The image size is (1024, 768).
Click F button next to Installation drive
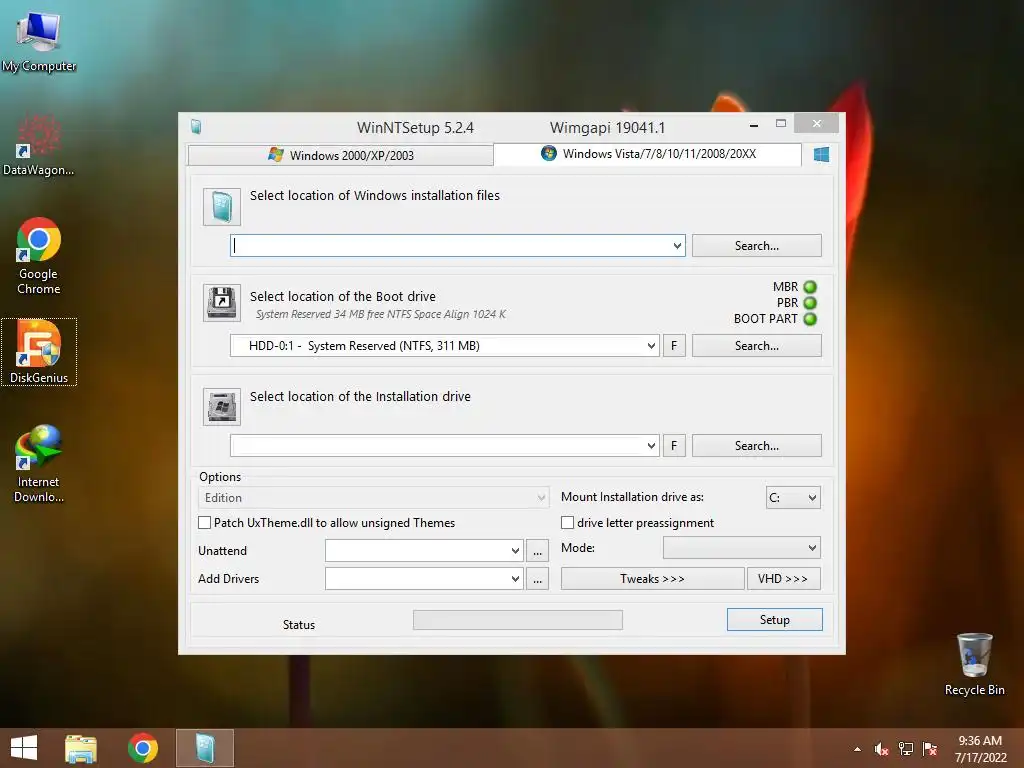click(674, 445)
